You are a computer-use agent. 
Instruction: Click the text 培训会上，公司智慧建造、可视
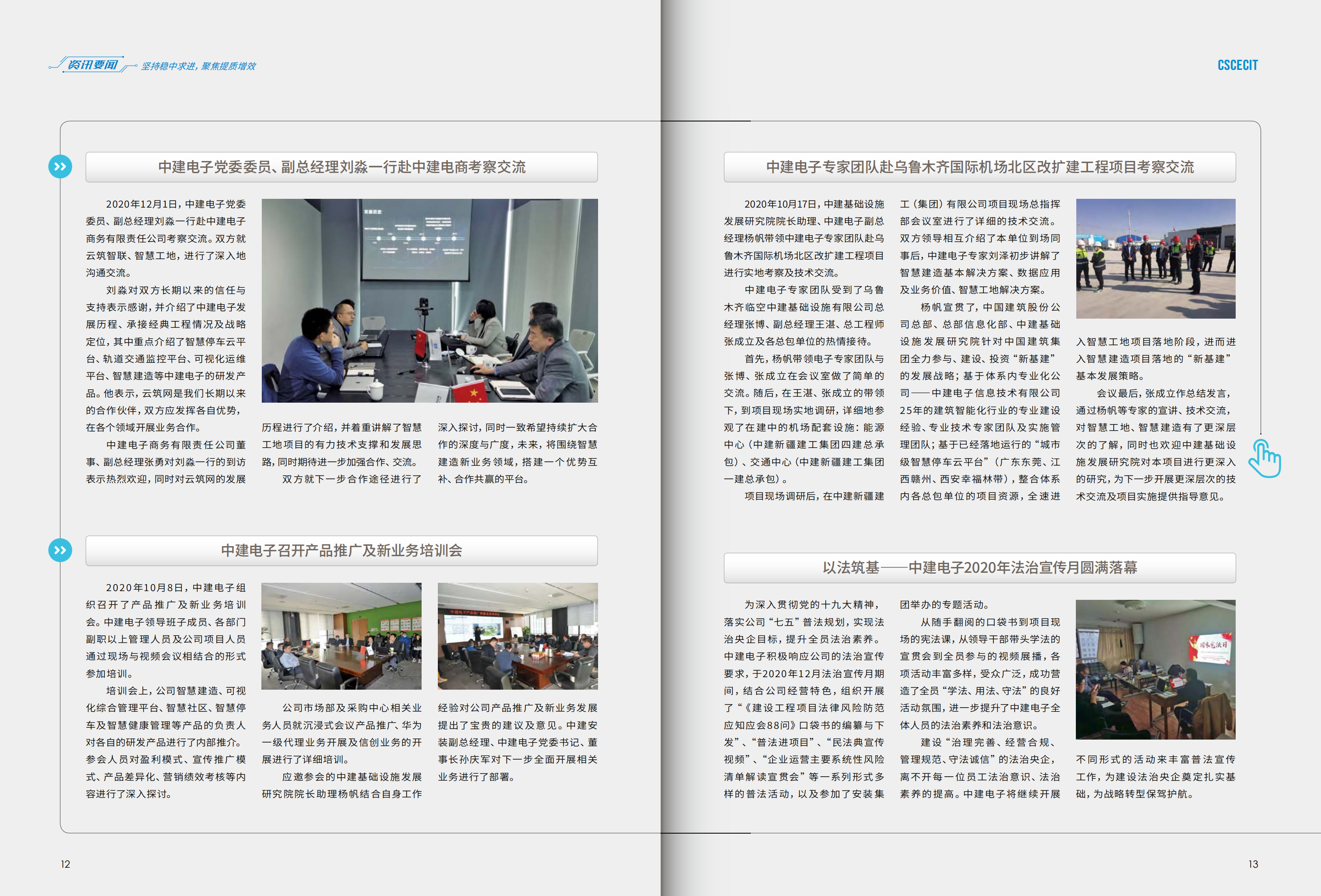point(176,691)
